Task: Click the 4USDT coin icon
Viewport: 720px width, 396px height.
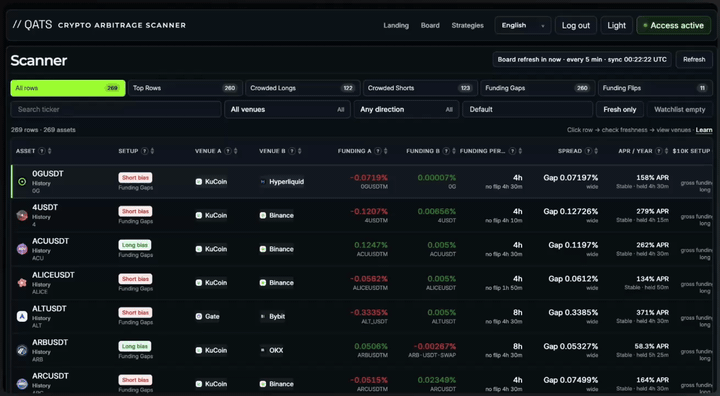Action: pyautogui.click(x=22, y=215)
